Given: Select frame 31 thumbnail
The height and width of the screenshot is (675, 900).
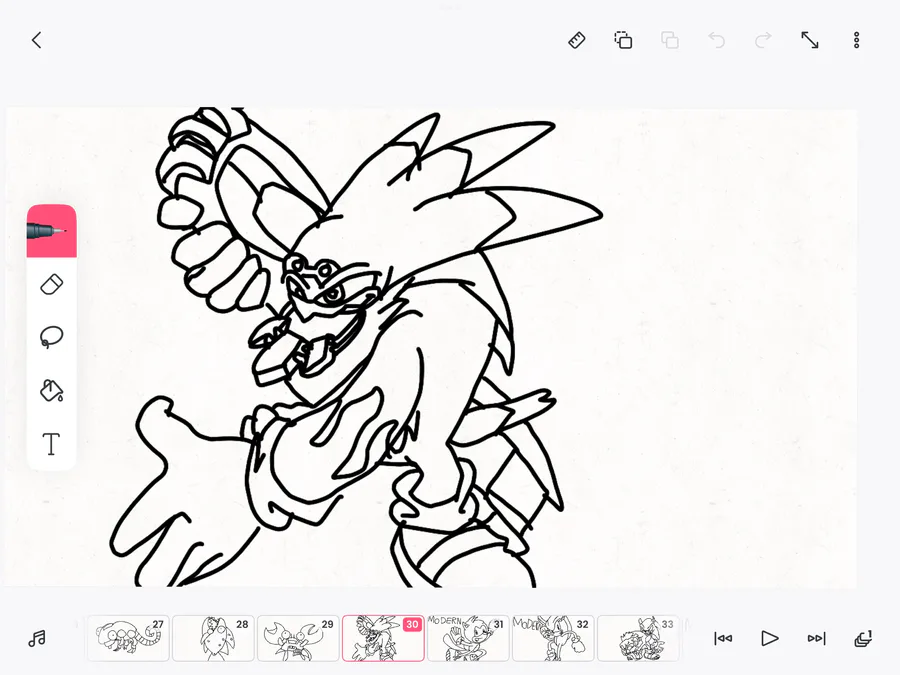Looking at the screenshot, I should [468, 638].
